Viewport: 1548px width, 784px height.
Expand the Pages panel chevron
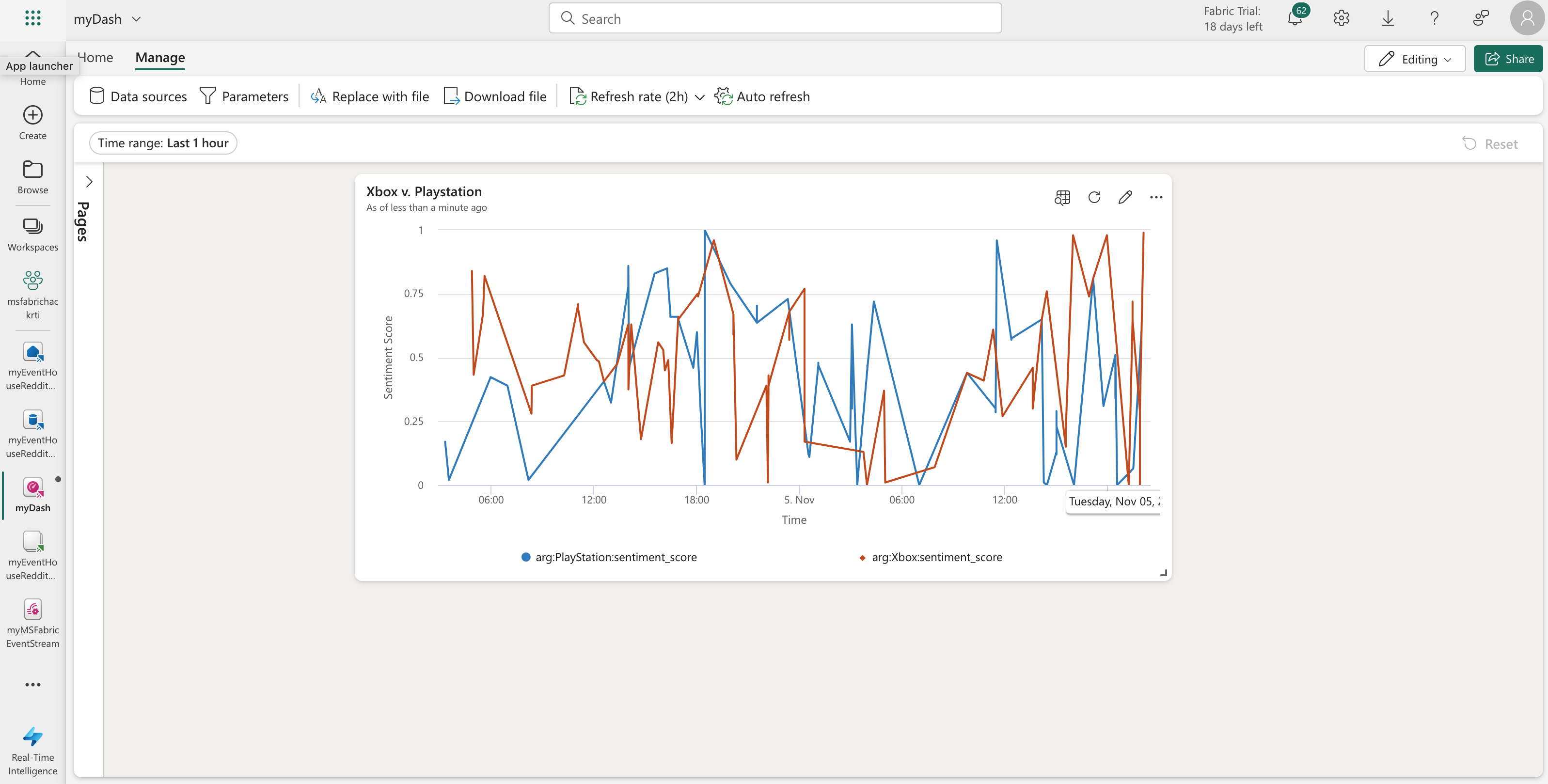click(x=89, y=181)
